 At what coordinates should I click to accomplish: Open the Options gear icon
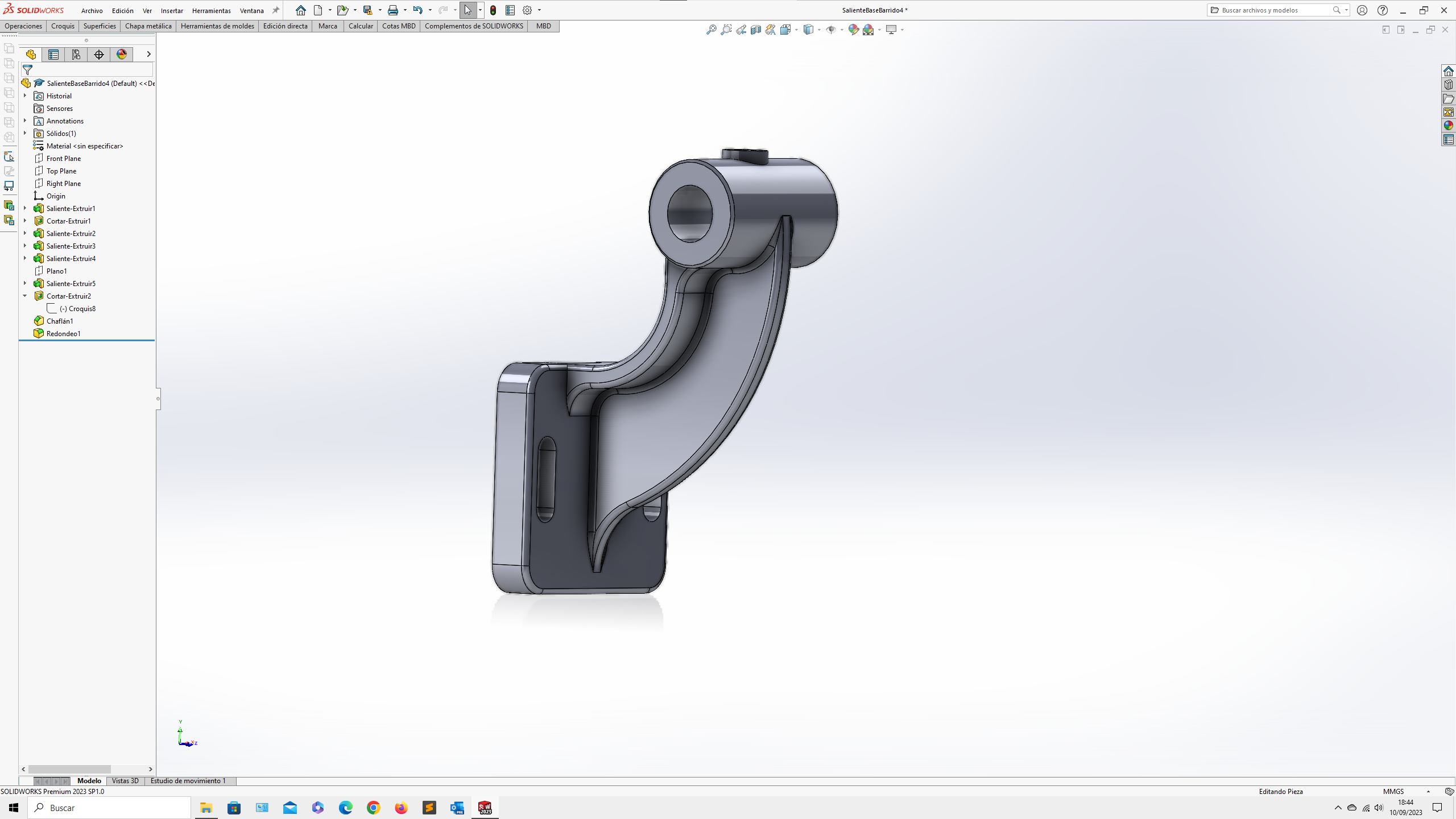point(527,10)
